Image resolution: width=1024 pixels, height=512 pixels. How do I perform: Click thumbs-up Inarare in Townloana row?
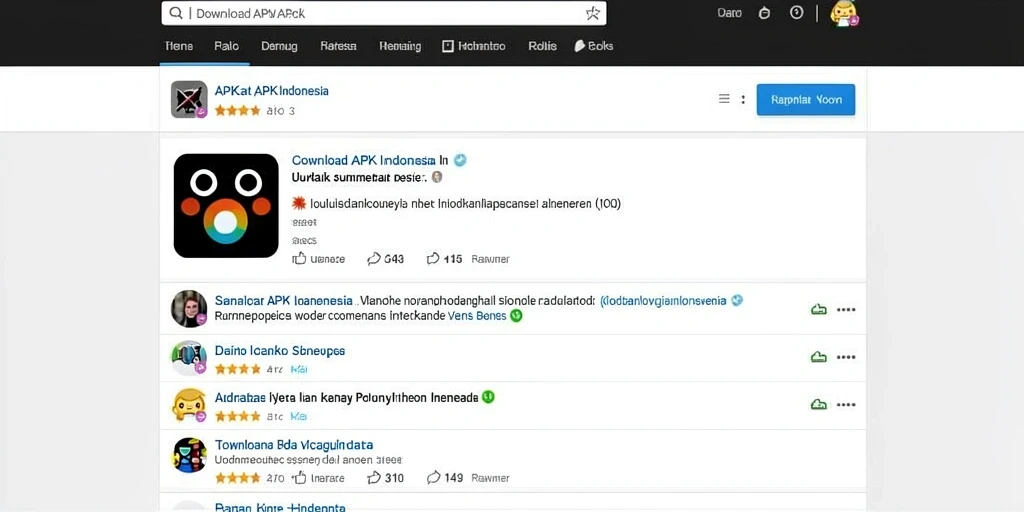point(319,477)
